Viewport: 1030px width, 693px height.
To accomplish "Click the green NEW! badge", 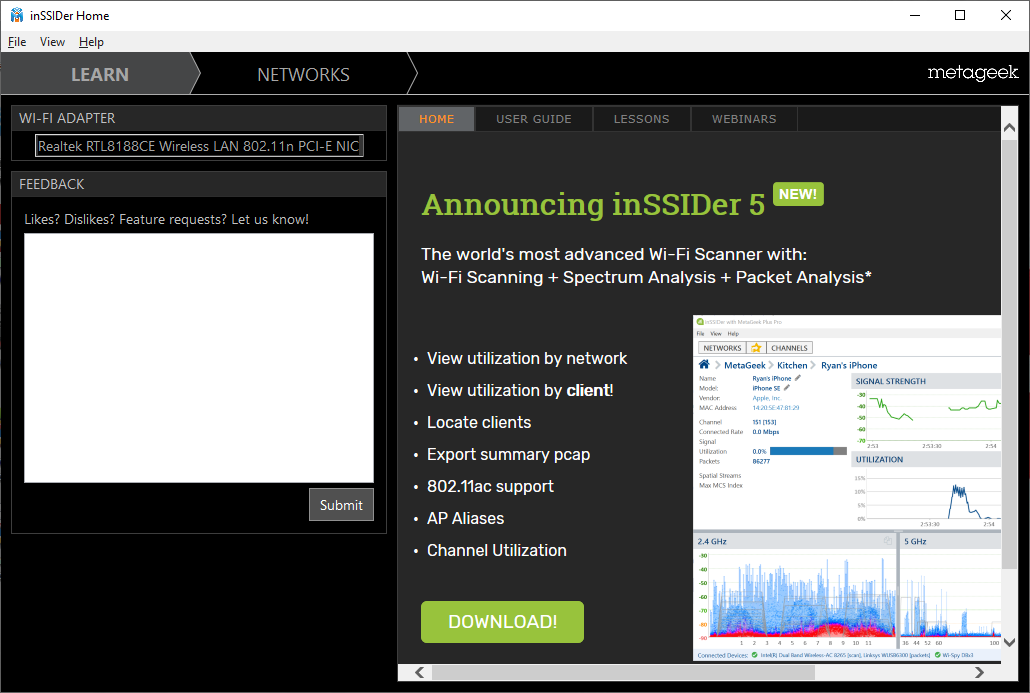I will pyautogui.click(x=798, y=194).
